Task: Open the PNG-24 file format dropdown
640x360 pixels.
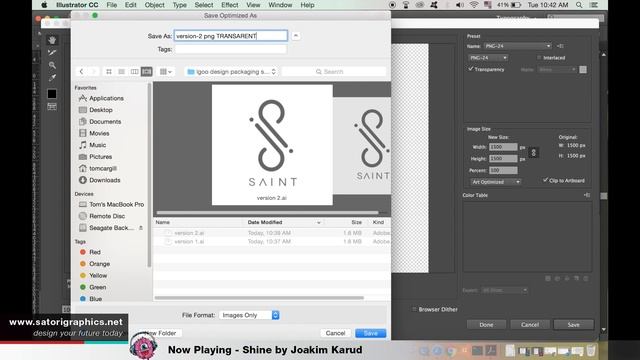Action: (x=488, y=58)
